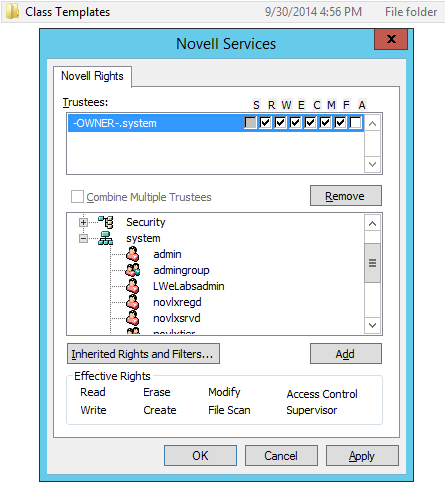
Task: Expand the Security tree node
Action: pyautogui.click(x=83, y=222)
